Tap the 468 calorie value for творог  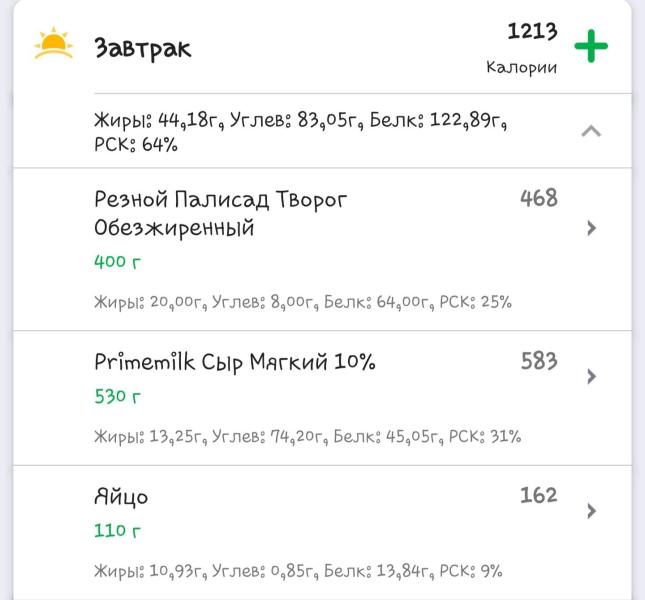(539, 198)
